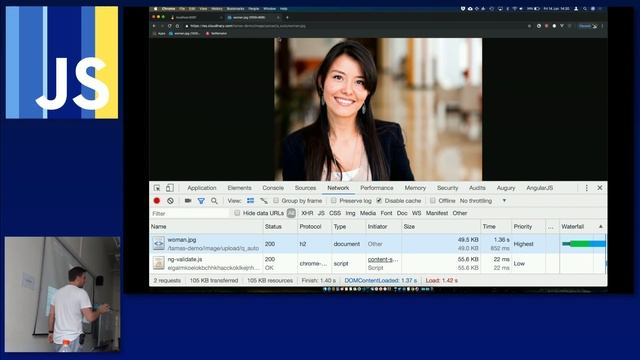Screen dimensions: 640x360
Task: Go back in Chrome
Action: 154,26
